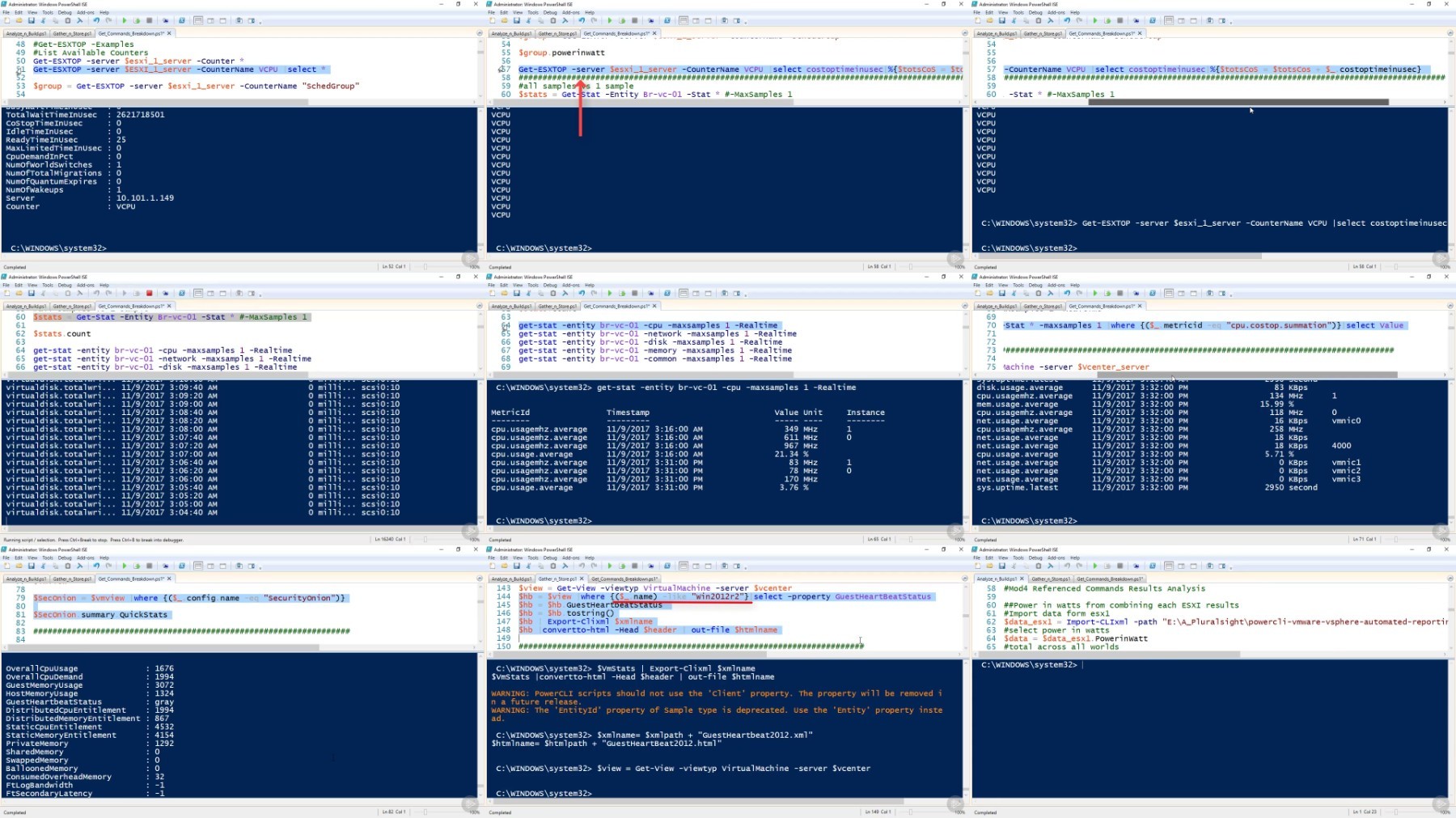This screenshot has width=1456, height=818.
Task: Run the script in the NumOfWakeups window
Action: (124, 21)
